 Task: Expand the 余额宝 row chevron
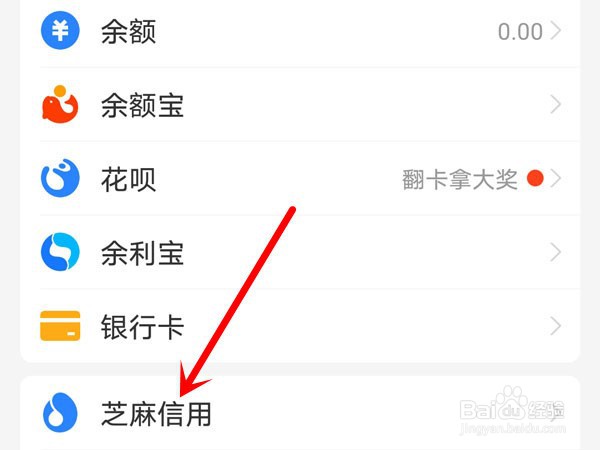(556, 104)
